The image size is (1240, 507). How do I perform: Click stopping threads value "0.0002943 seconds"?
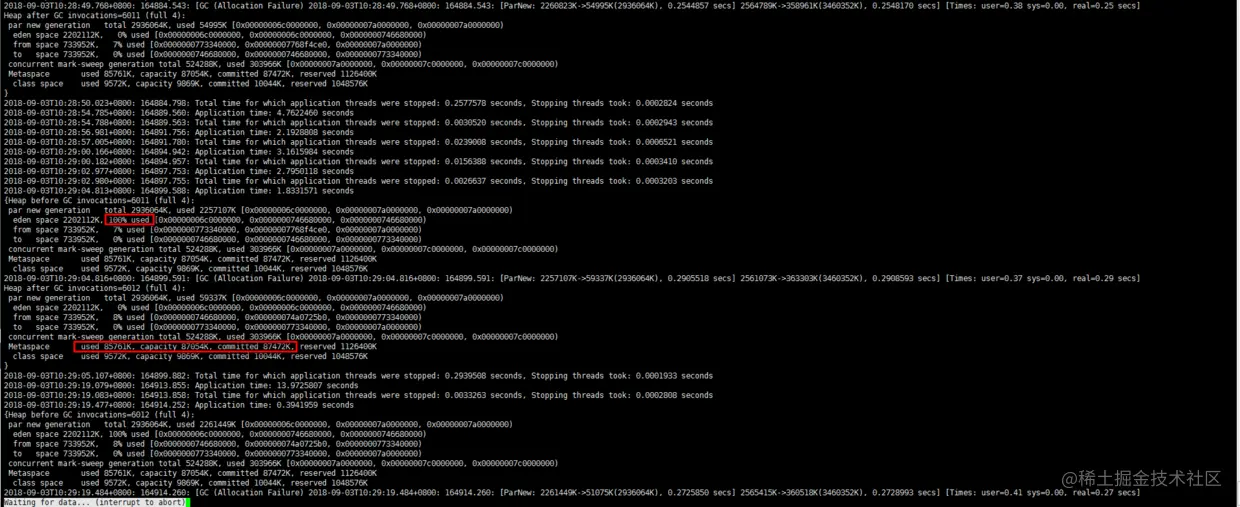675,123
